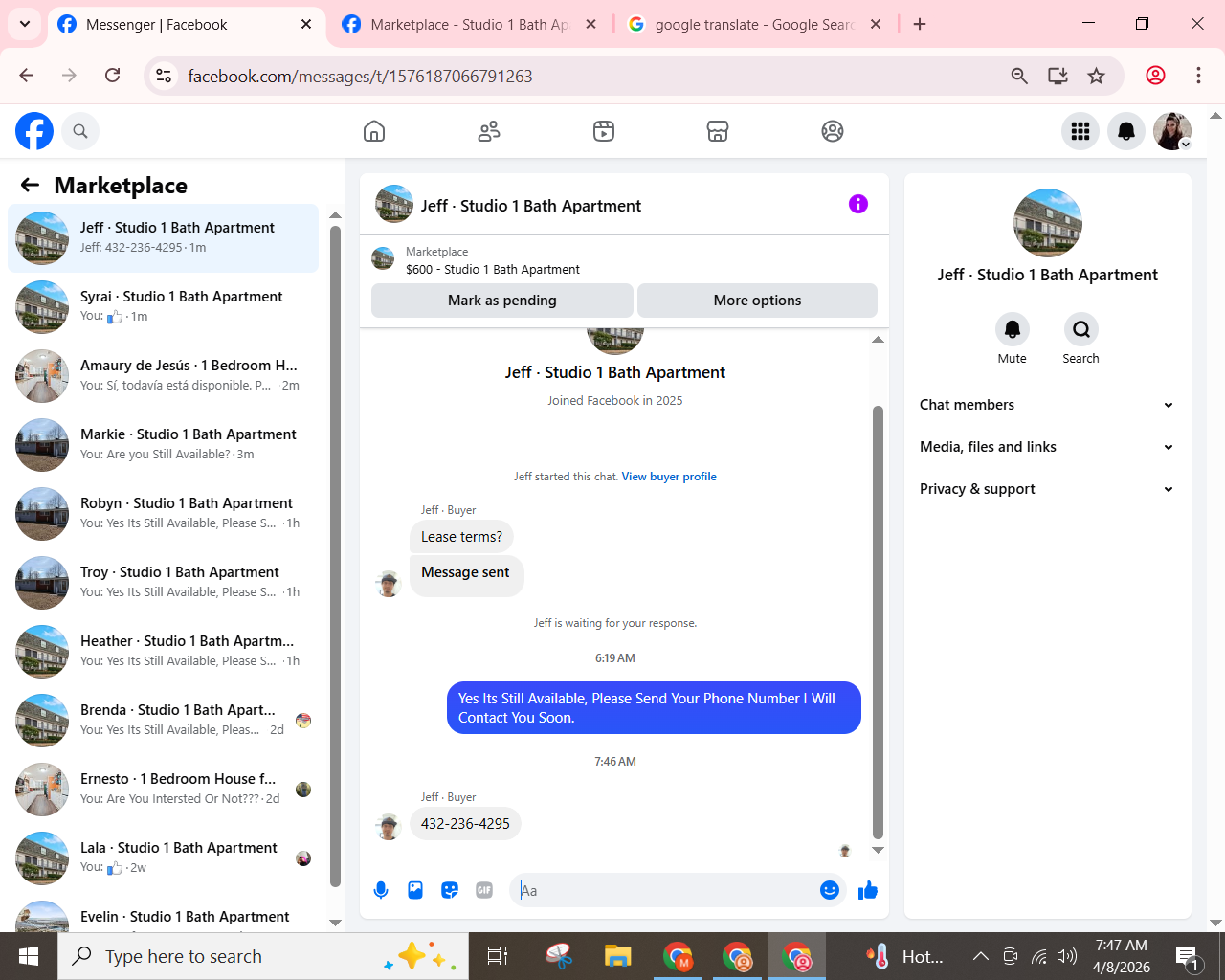Screen dimensions: 1225x980
Task: Open the Marketplace storefront icon
Action: click(718, 131)
